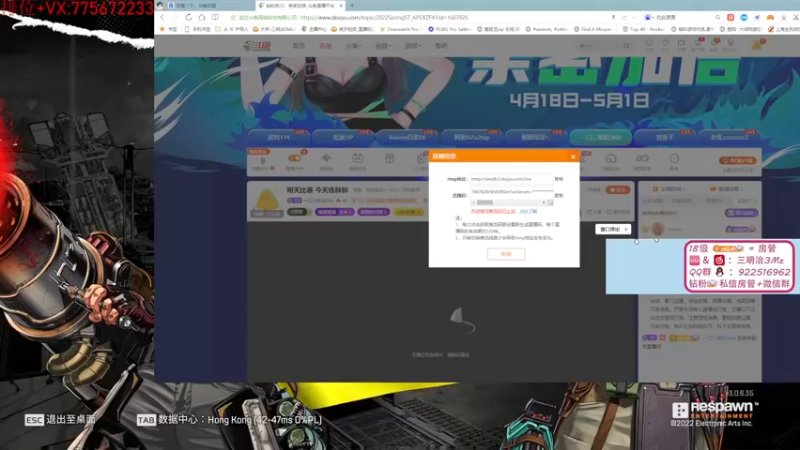Close the orange stream info dialog
800x450 pixels.
[573, 157]
